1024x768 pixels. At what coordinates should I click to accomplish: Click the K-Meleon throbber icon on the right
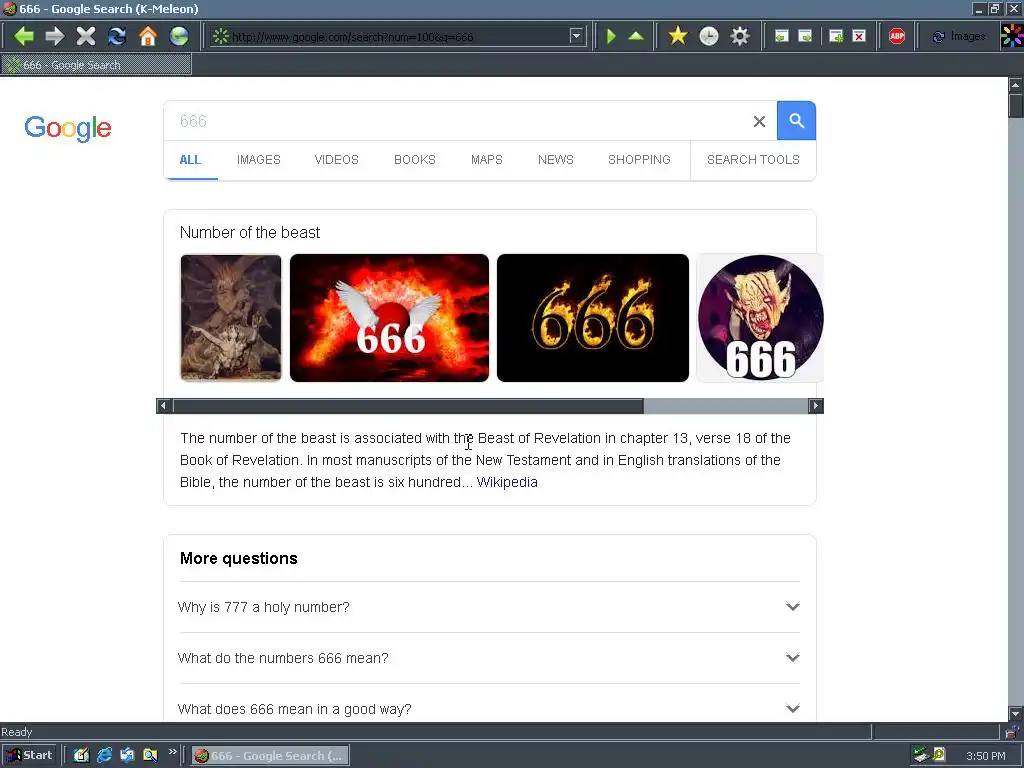click(x=1012, y=36)
